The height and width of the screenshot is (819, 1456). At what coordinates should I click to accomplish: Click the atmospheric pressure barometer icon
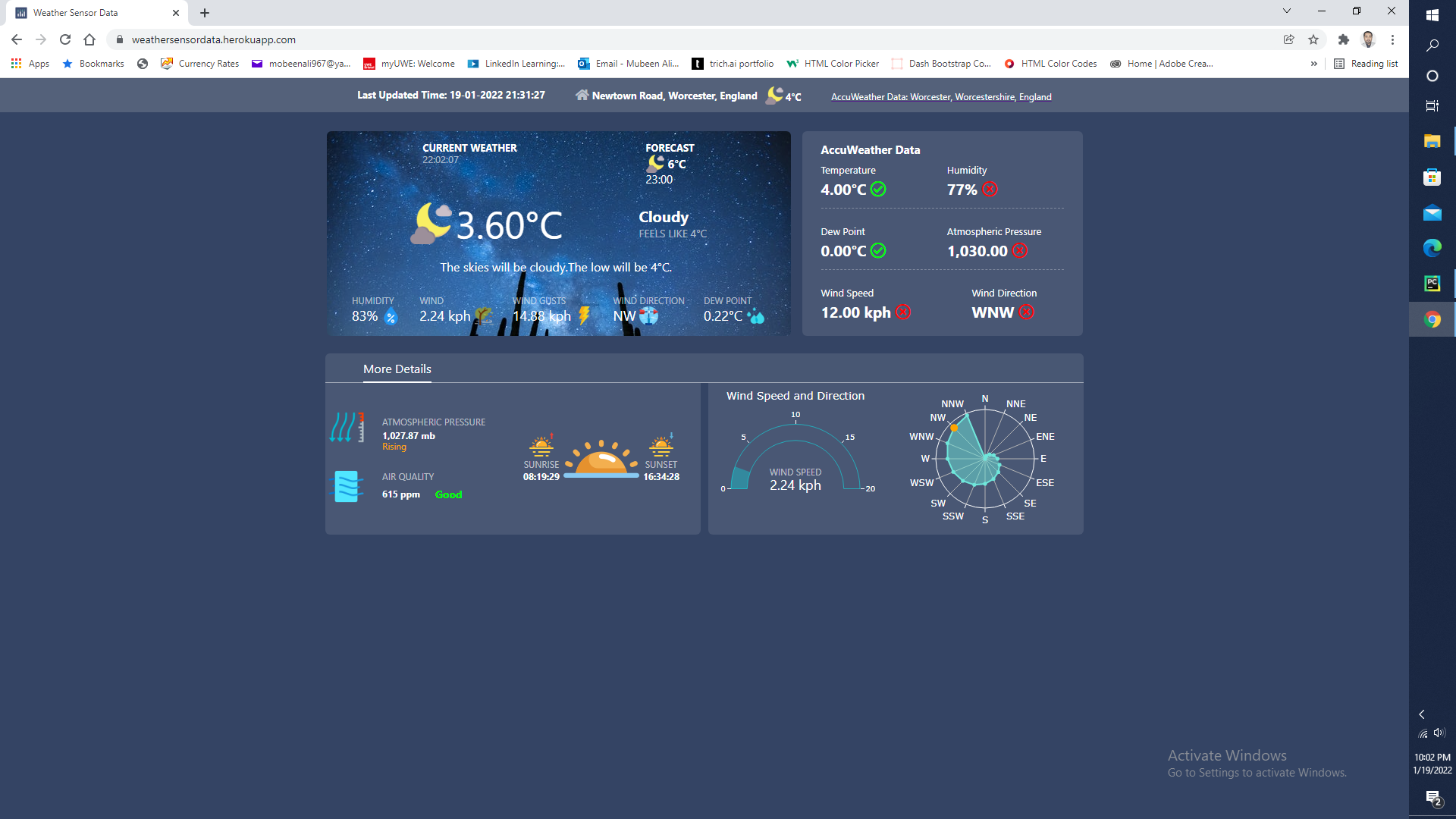[x=347, y=428]
